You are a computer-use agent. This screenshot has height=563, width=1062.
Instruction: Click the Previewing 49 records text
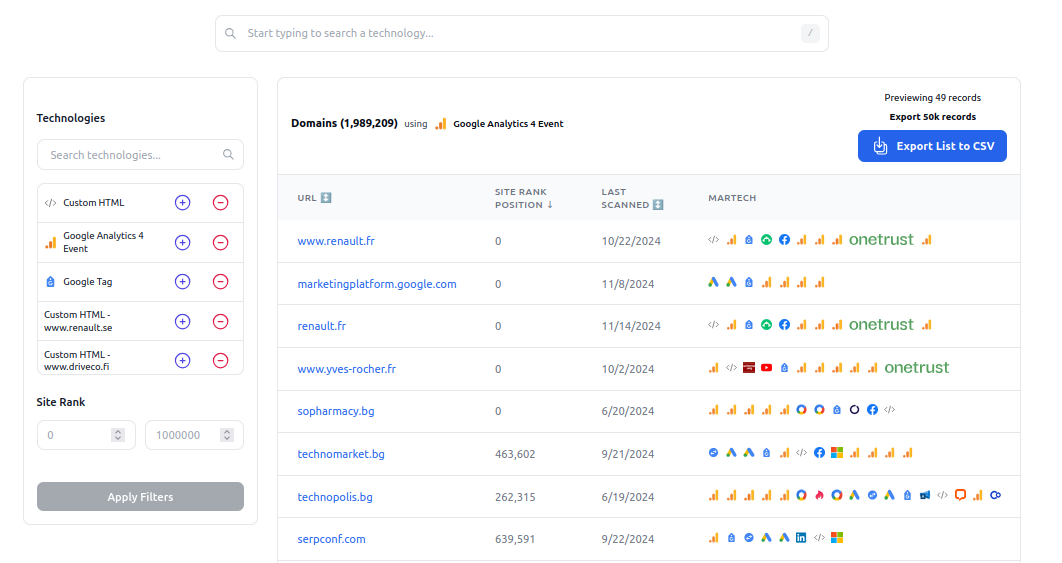(933, 98)
